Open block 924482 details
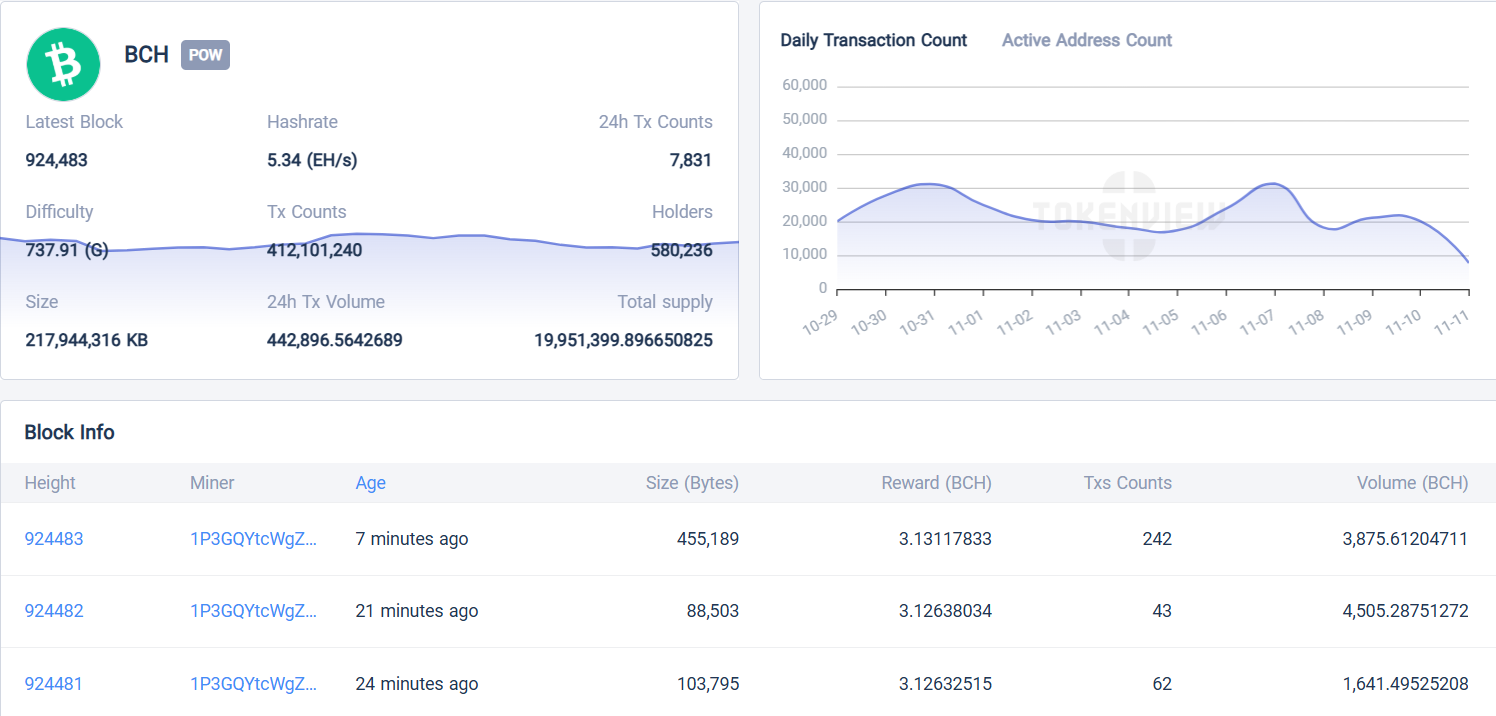The height and width of the screenshot is (716, 1496). (x=54, y=610)
